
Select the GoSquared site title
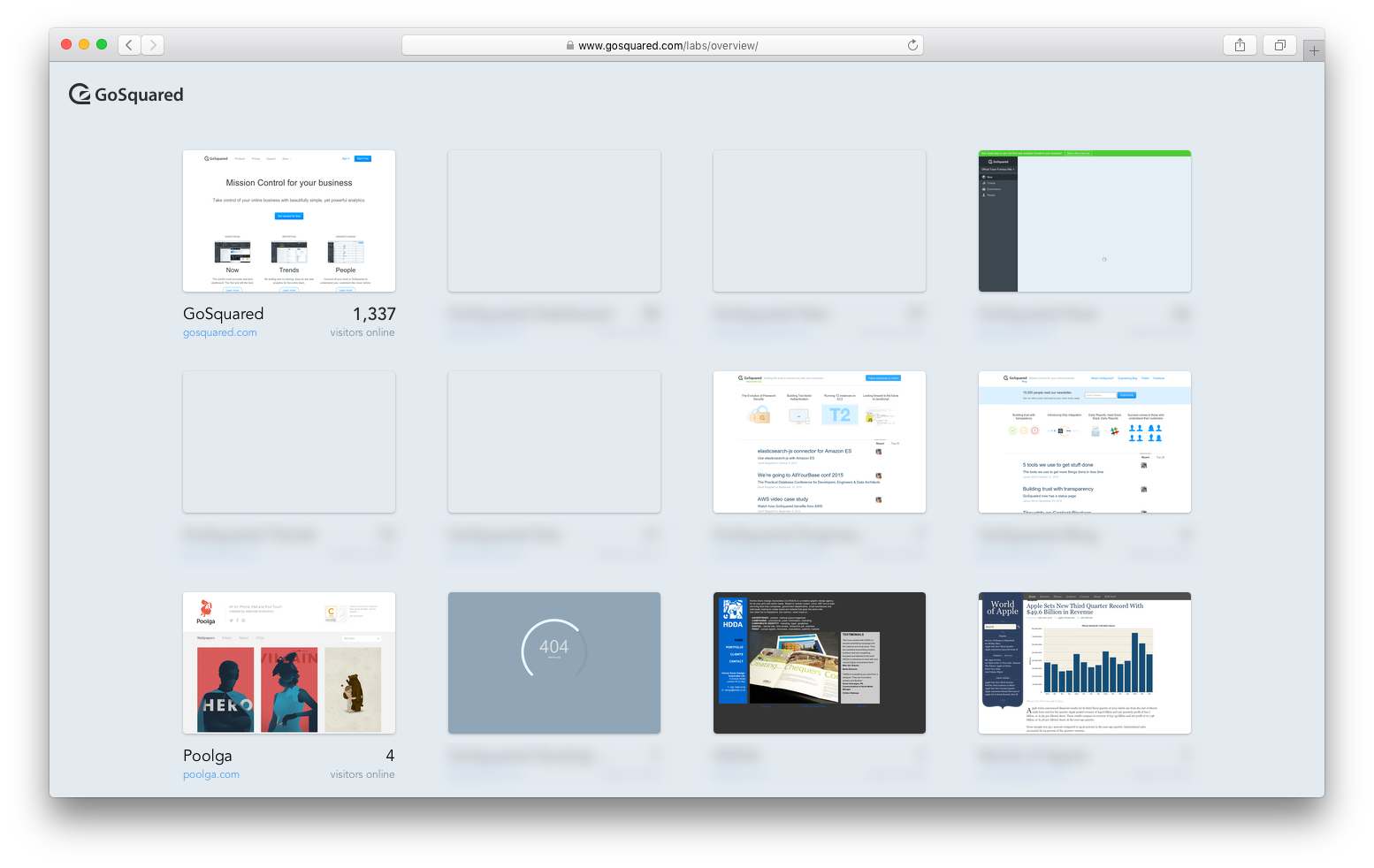(x=224, y=314)
